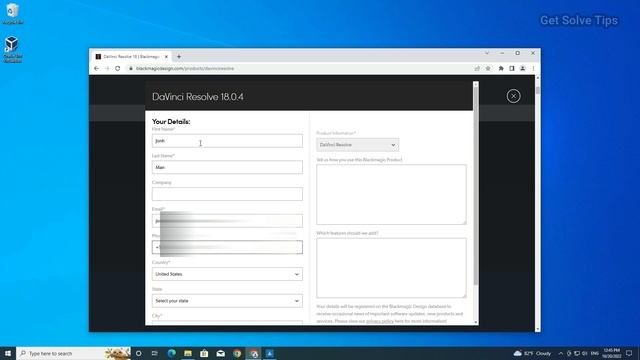Launch Microsoft Edge from the taskbar

pyautogui.click(x=171, y=353)
